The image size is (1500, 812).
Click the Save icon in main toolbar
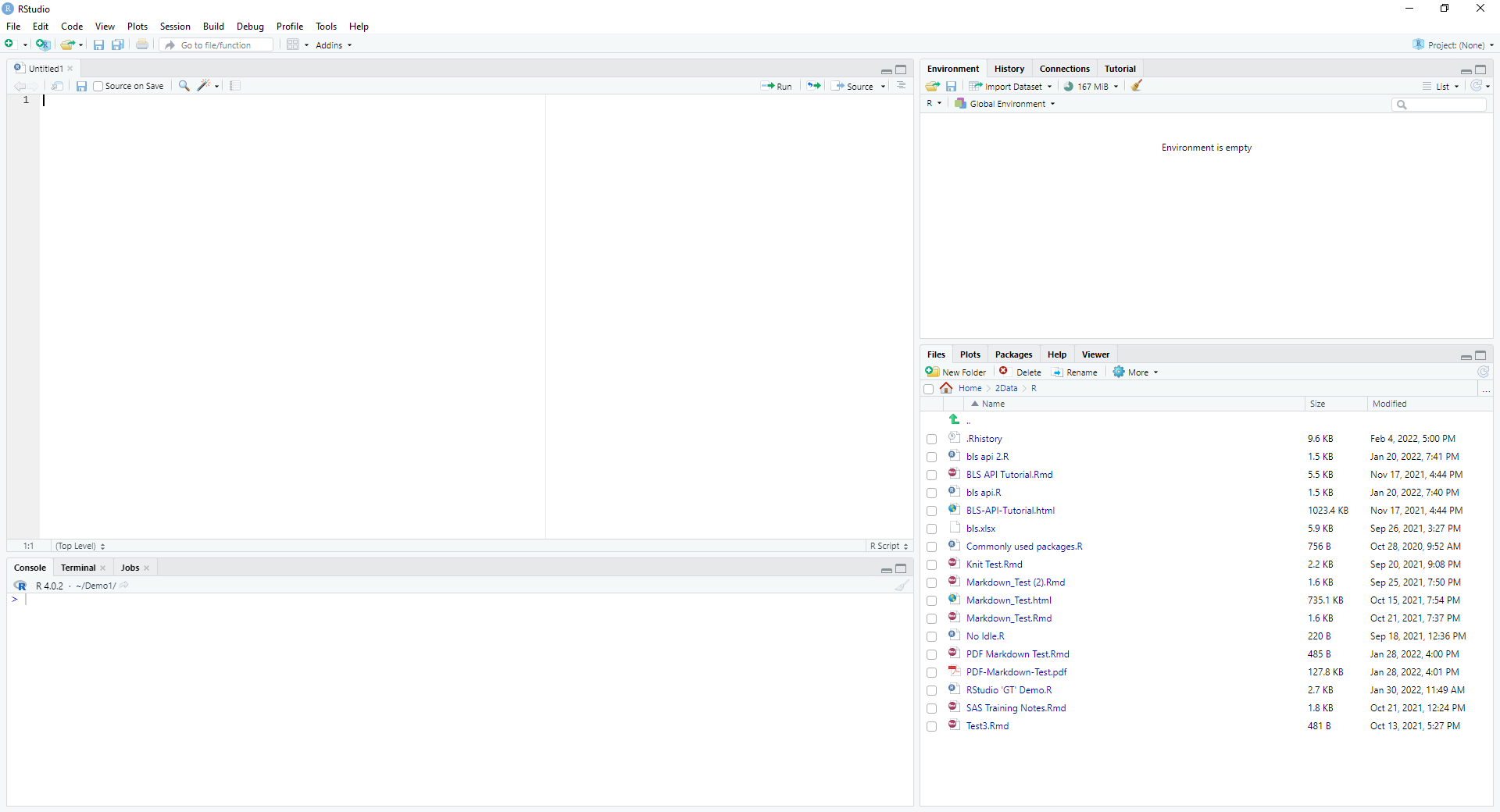98,45
